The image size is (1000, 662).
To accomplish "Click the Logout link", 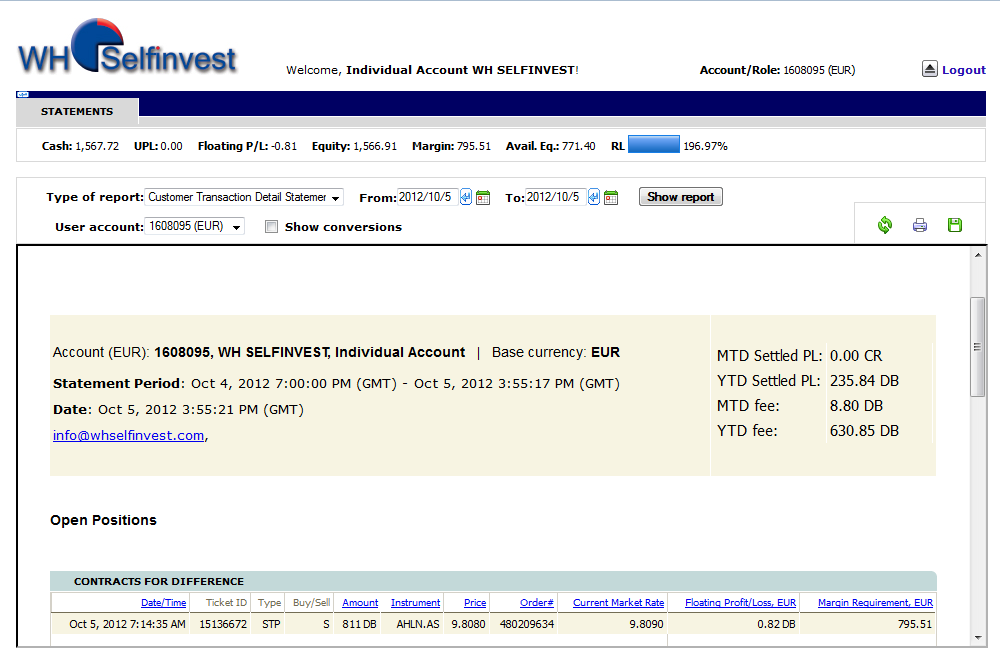I will point(964,70).
